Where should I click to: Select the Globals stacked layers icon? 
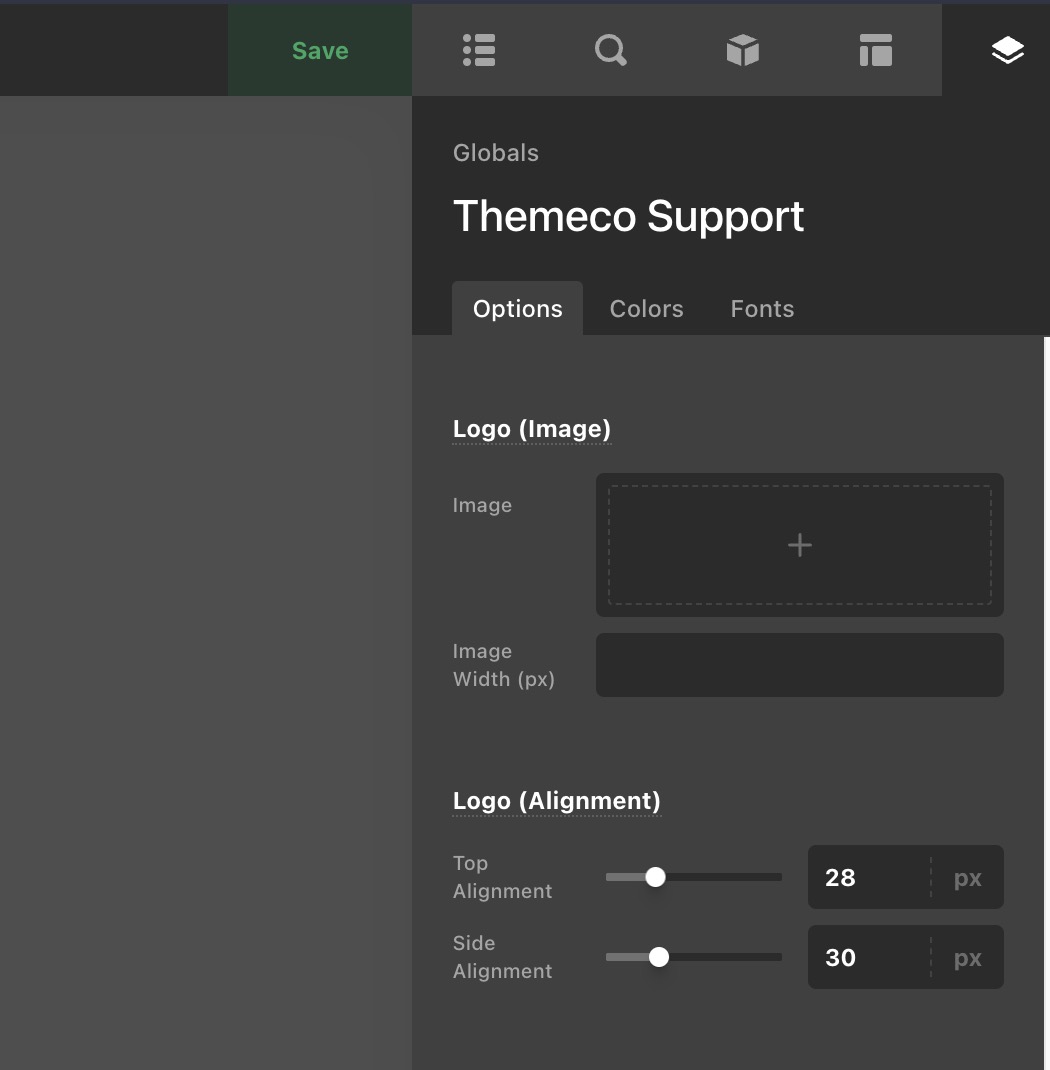(x=1007, y=50)
